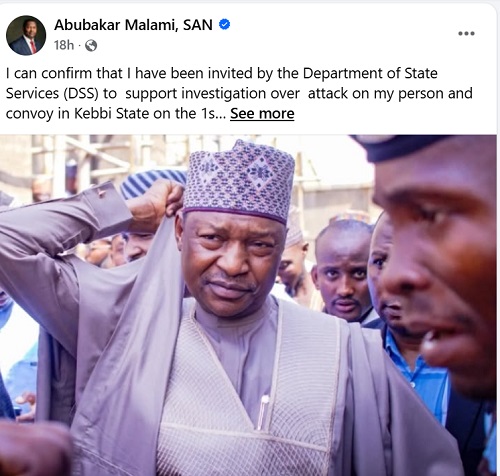Click the background man with short hair
Viewport: 500px width, 476px height.
[x=343, y=270]
